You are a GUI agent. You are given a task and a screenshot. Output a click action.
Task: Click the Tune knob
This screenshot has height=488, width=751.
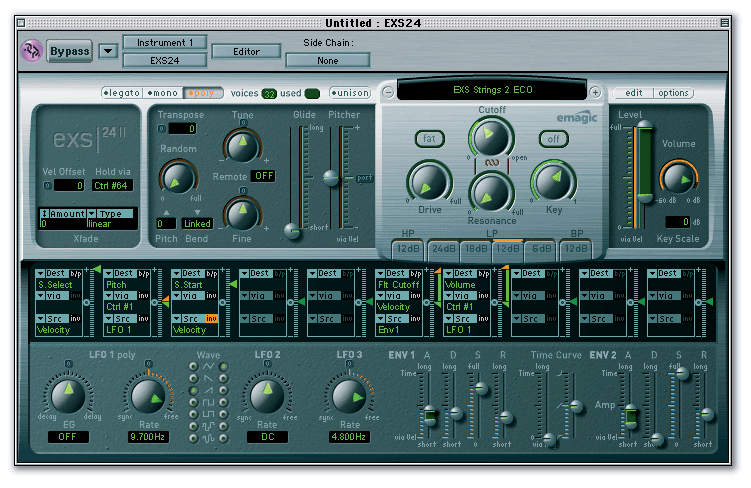coord(242,147)
